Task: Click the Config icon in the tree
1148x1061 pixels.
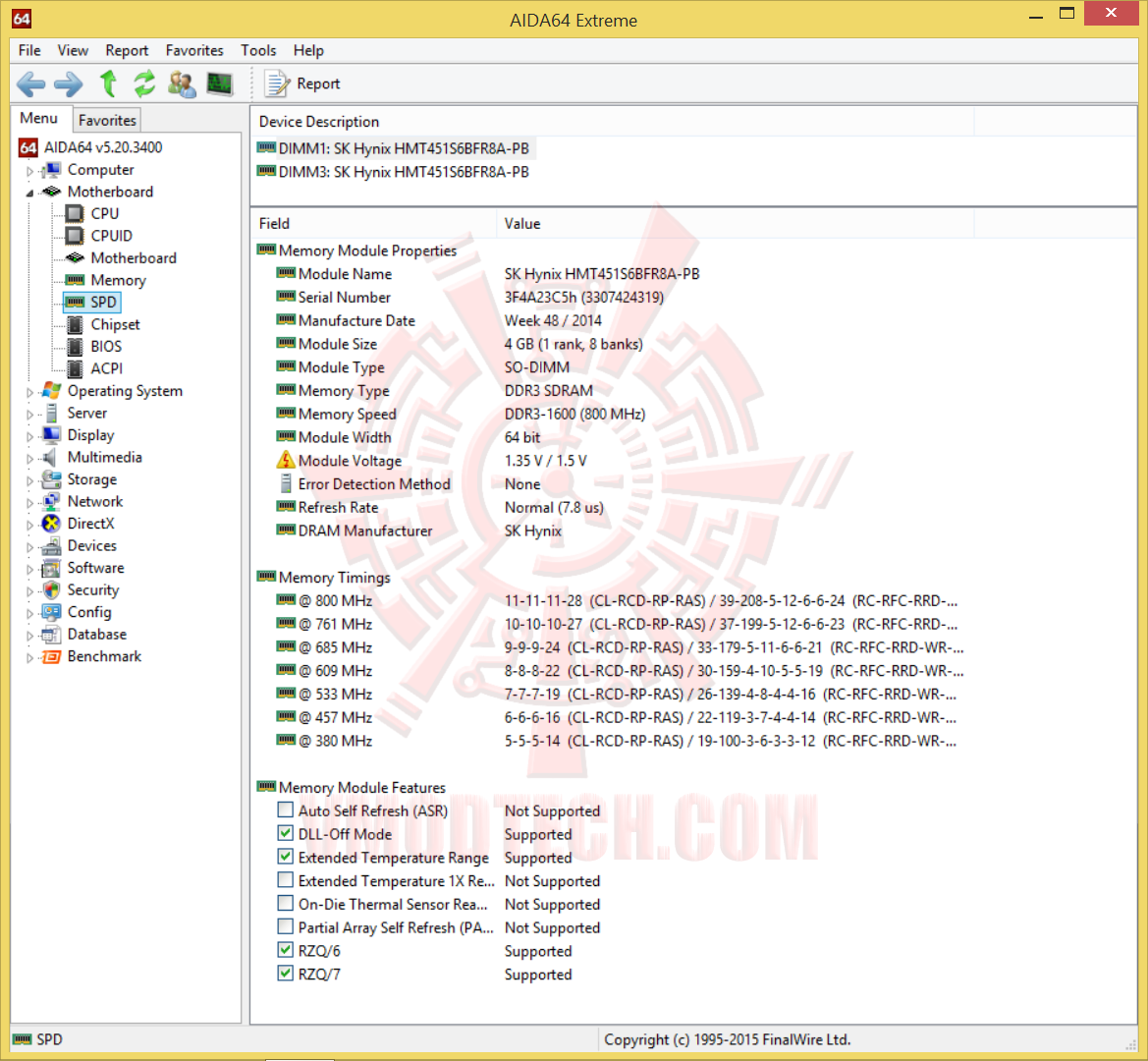Action: point(51,612)
